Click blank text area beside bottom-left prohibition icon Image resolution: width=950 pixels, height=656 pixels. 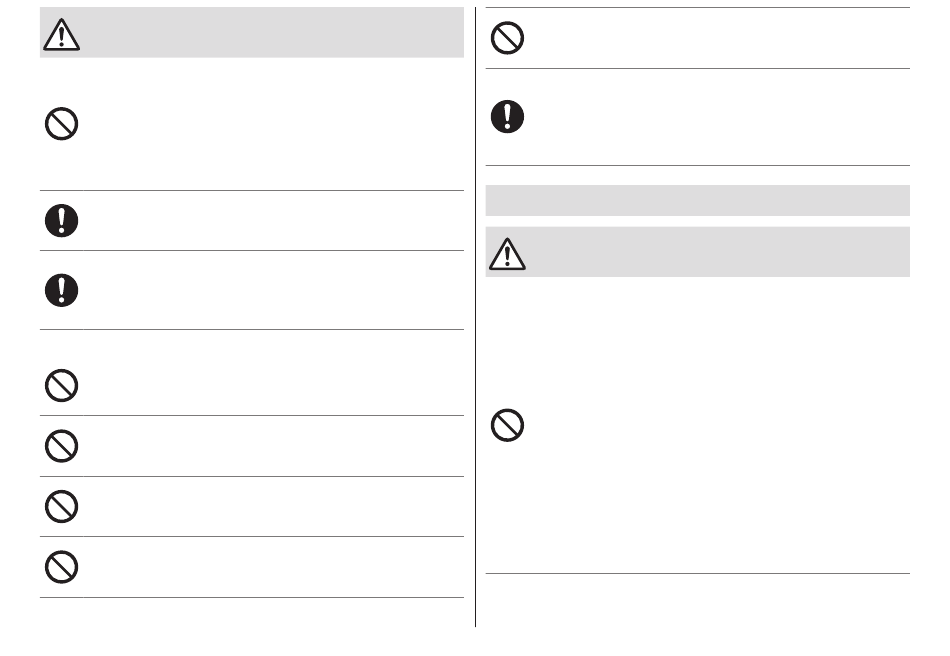pyautogui.click(x=273, y=567)
